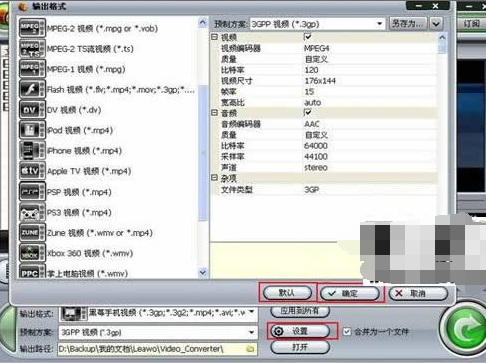Select the iPod video (*.mp4) icon
The width and height of the screenshot is (486, 363).
(x=32, y=130)
